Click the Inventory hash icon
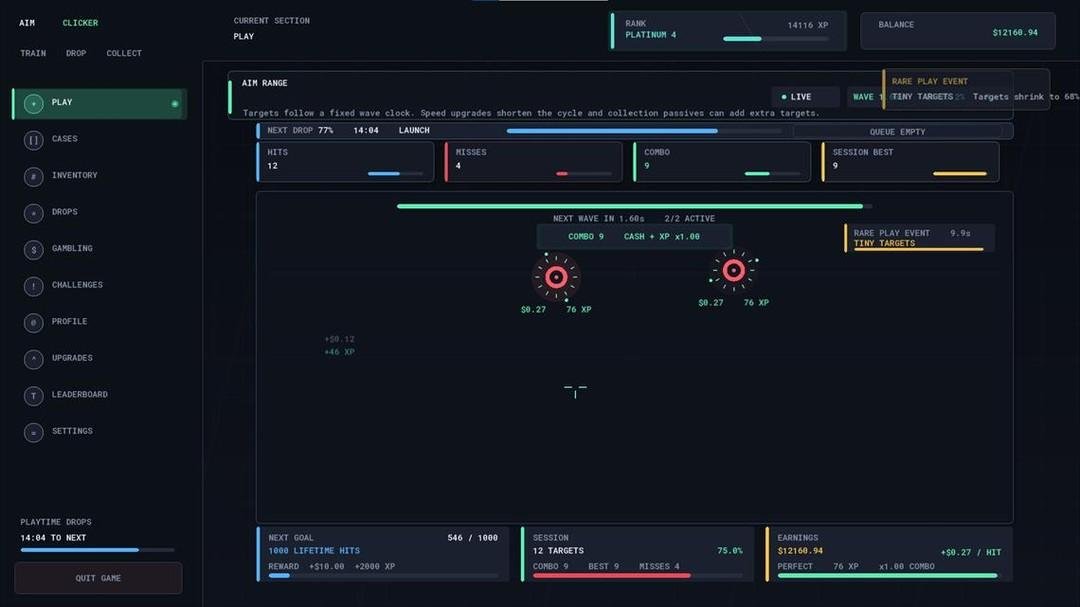This screenshot has width=1080, height=607. pos(33,176)
